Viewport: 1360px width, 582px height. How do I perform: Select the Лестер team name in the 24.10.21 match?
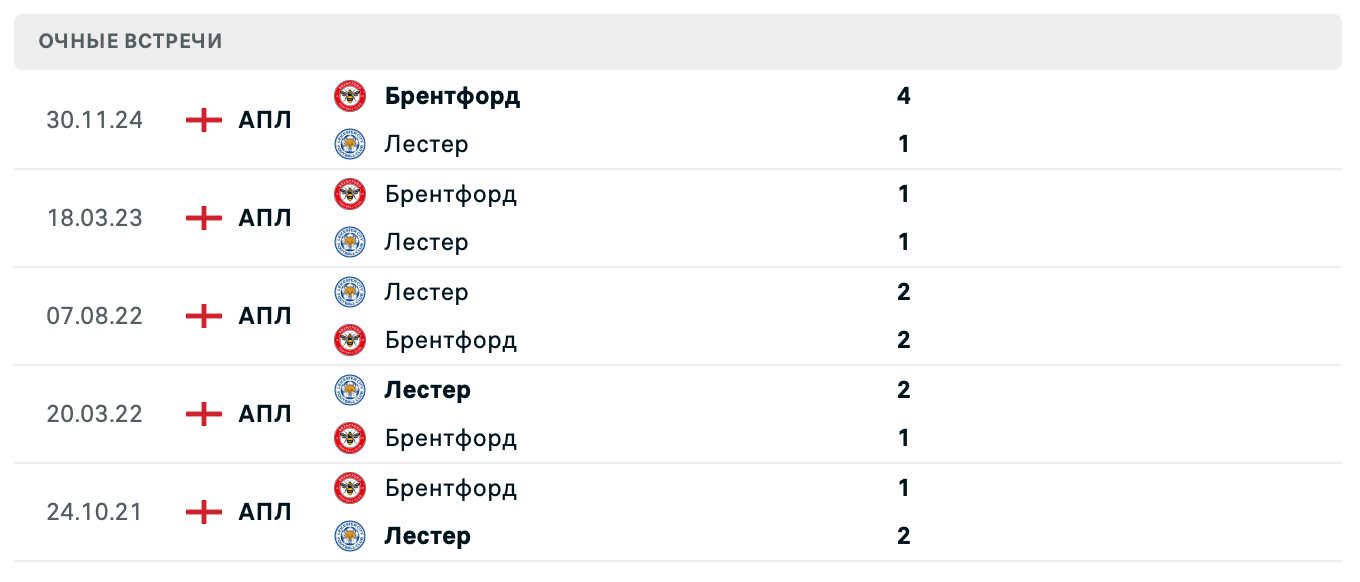tap(428, 536)
